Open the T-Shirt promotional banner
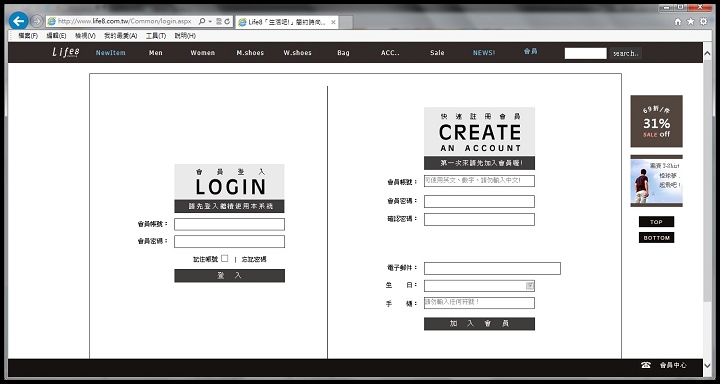This screenshot has width=720, height=384. 656,181
